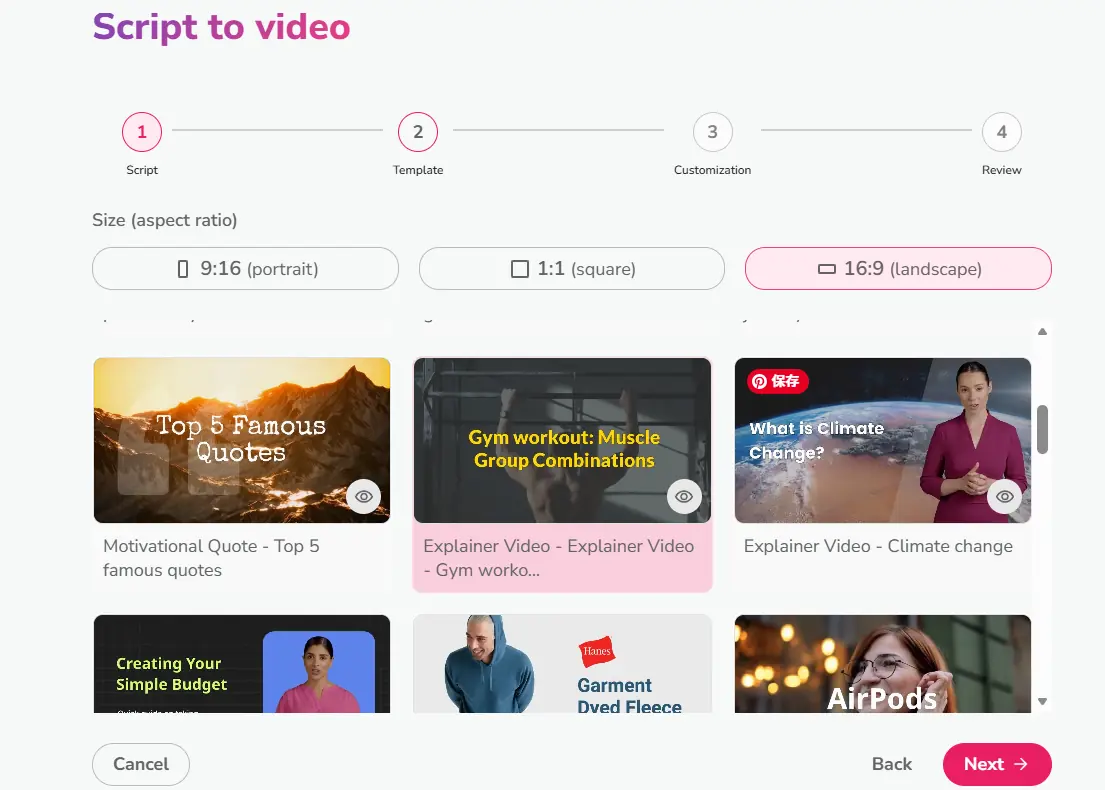Screen dimensions: 1105x790
Task: Go to step 2 Template
Action: (x=418, y=132)
